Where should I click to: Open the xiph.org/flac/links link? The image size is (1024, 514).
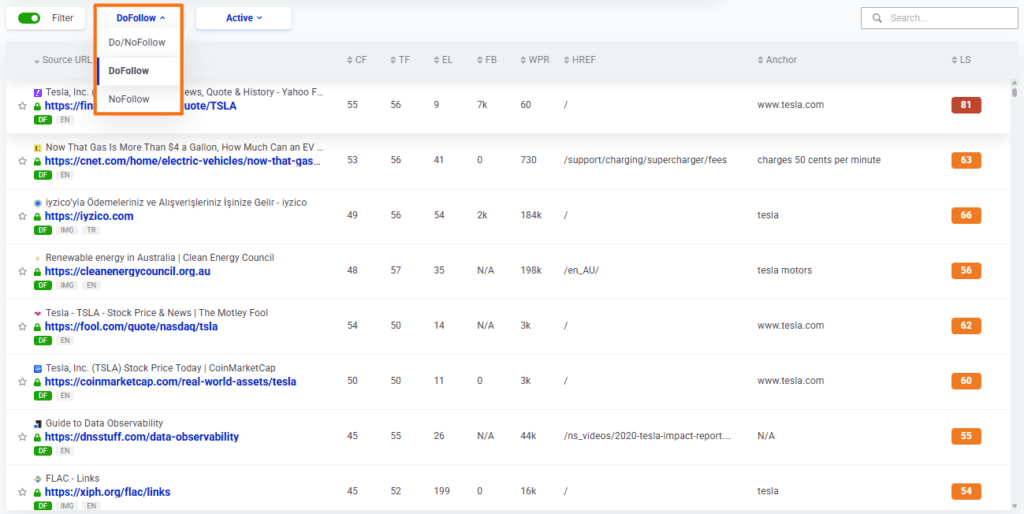pos(108,492)
